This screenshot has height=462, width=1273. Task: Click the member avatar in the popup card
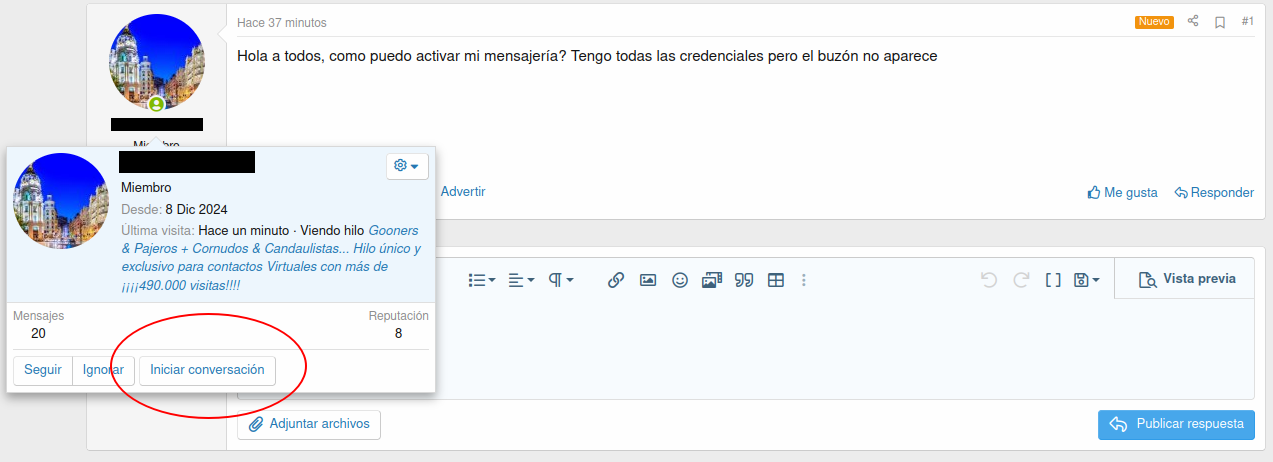(x=60, y=201)
